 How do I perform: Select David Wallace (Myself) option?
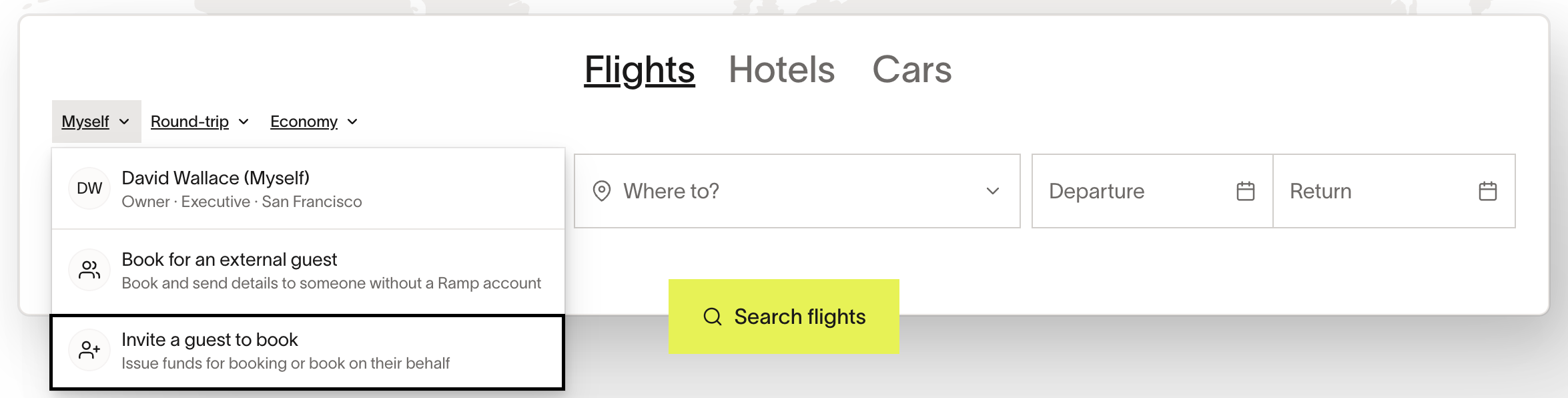[308, 188]
